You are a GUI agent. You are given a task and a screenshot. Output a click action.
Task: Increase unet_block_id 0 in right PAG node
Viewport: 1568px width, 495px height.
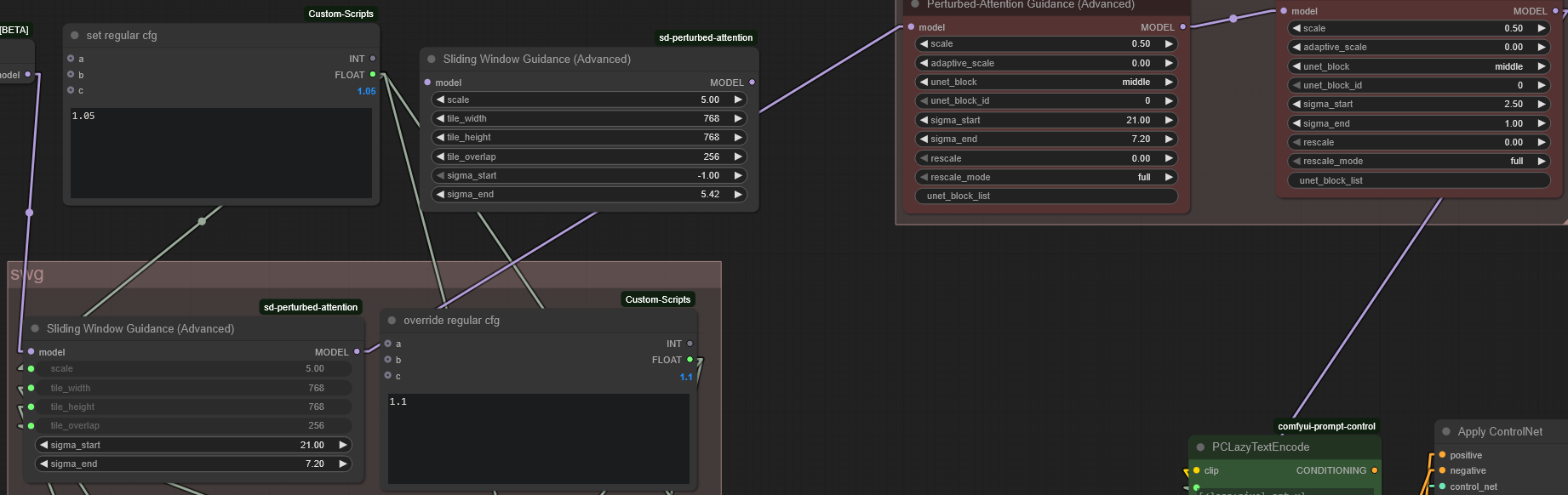1542,85
